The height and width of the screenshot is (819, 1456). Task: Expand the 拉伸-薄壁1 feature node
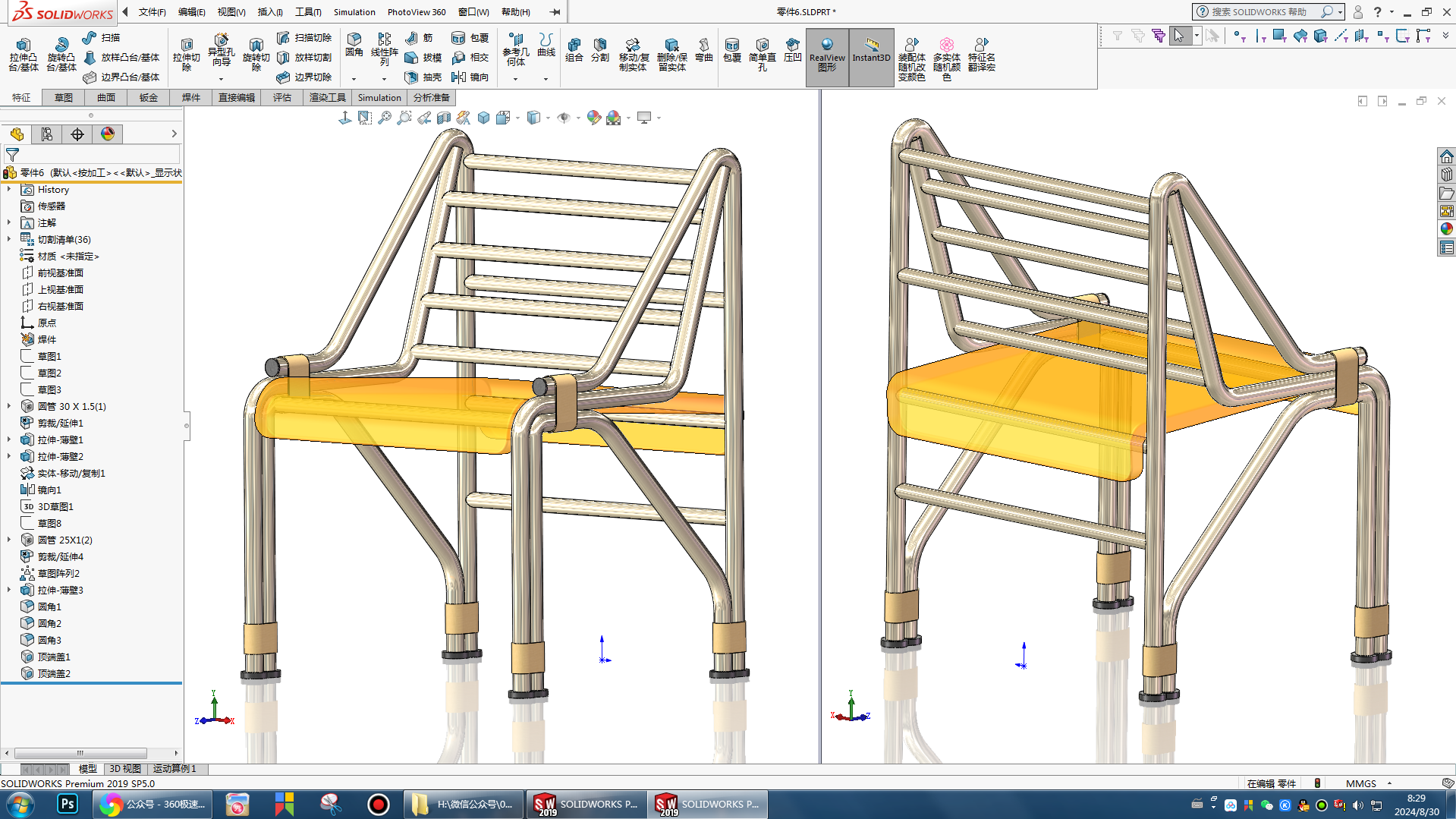tap(9, 439)
